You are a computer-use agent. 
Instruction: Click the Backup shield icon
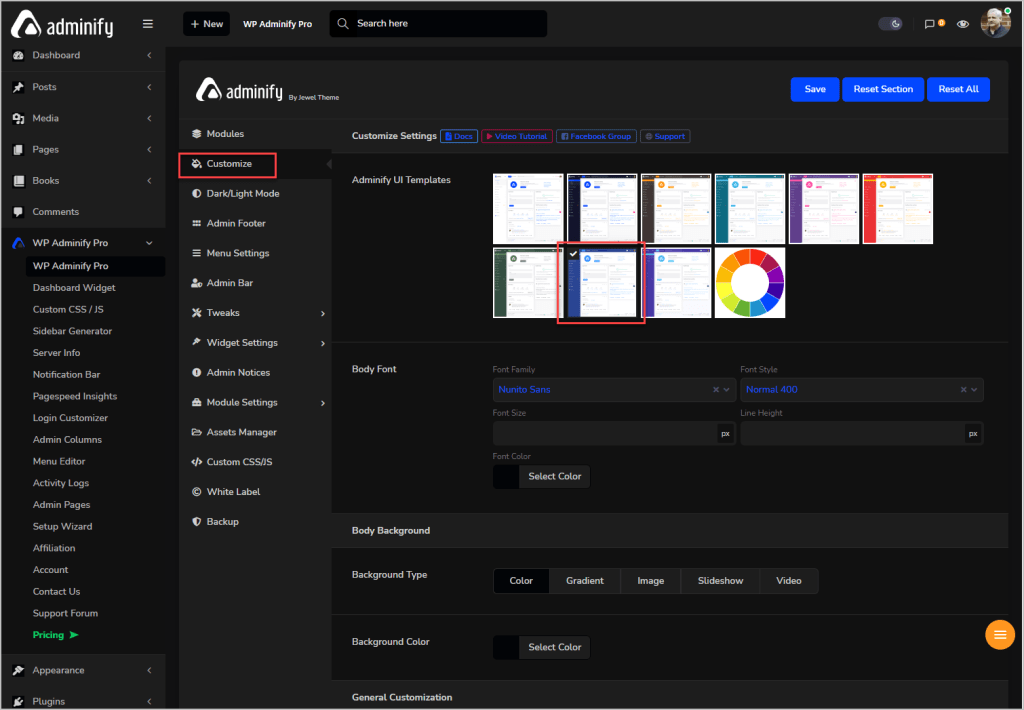point(197,522)
